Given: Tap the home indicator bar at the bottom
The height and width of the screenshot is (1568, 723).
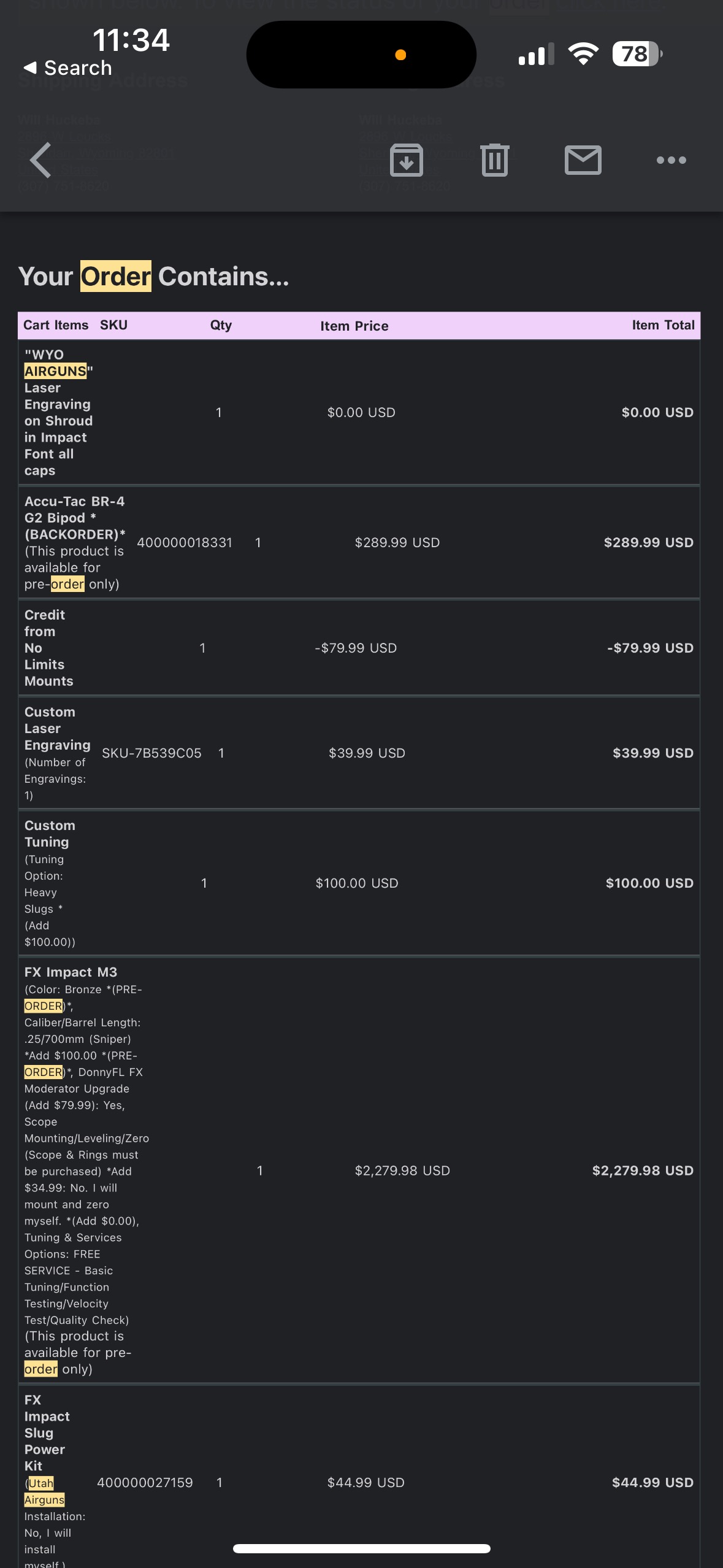Looking at the screenshot, I should pyautogui.click(x=361, y=1548).
